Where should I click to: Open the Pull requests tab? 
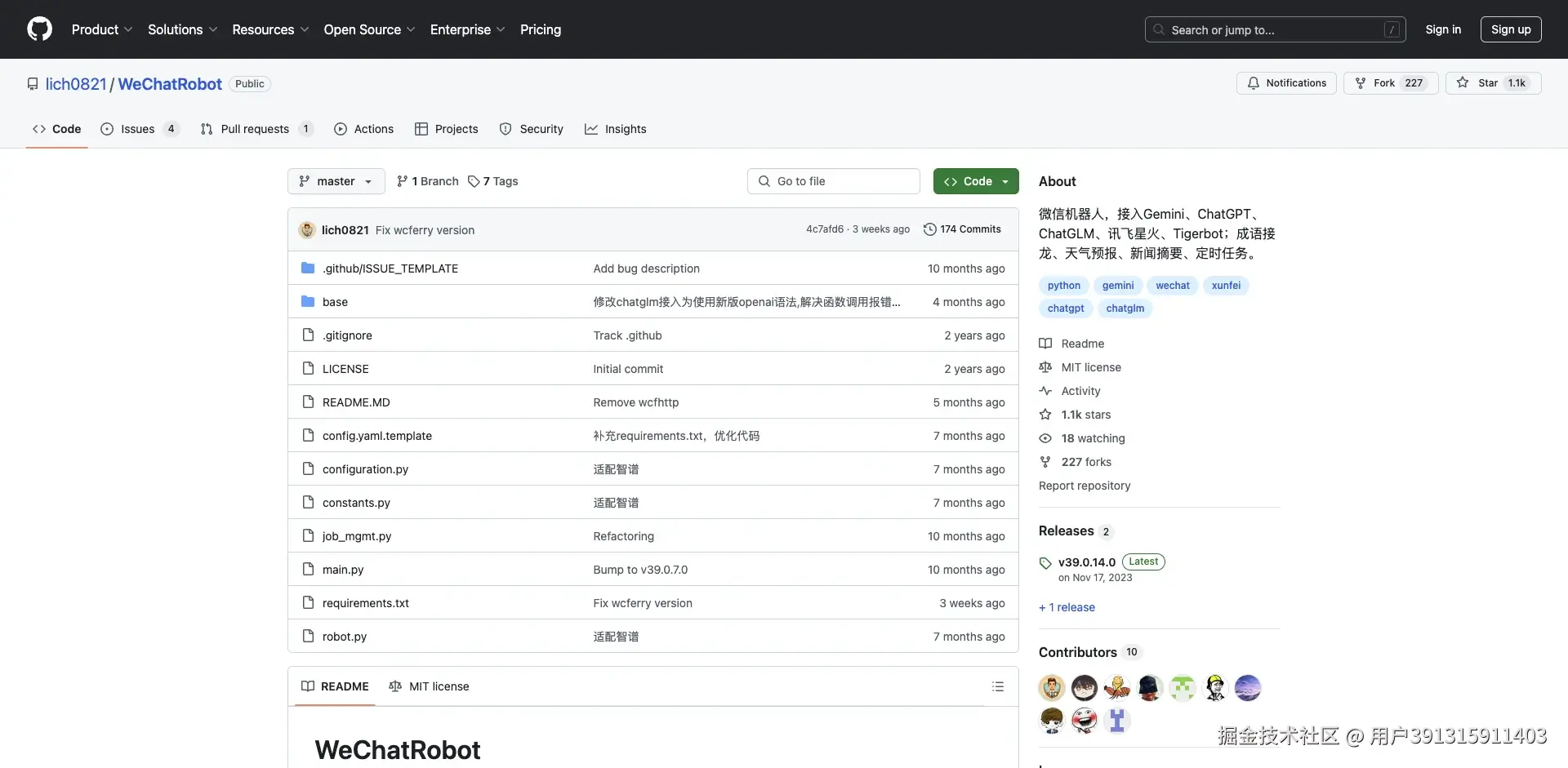(256, 128)
